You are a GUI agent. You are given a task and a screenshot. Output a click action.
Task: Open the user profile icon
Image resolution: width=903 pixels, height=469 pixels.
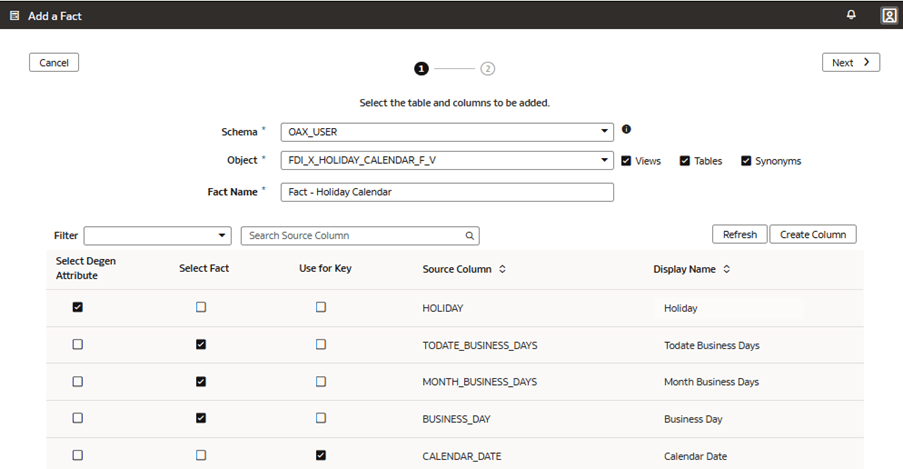pos(887,15)
